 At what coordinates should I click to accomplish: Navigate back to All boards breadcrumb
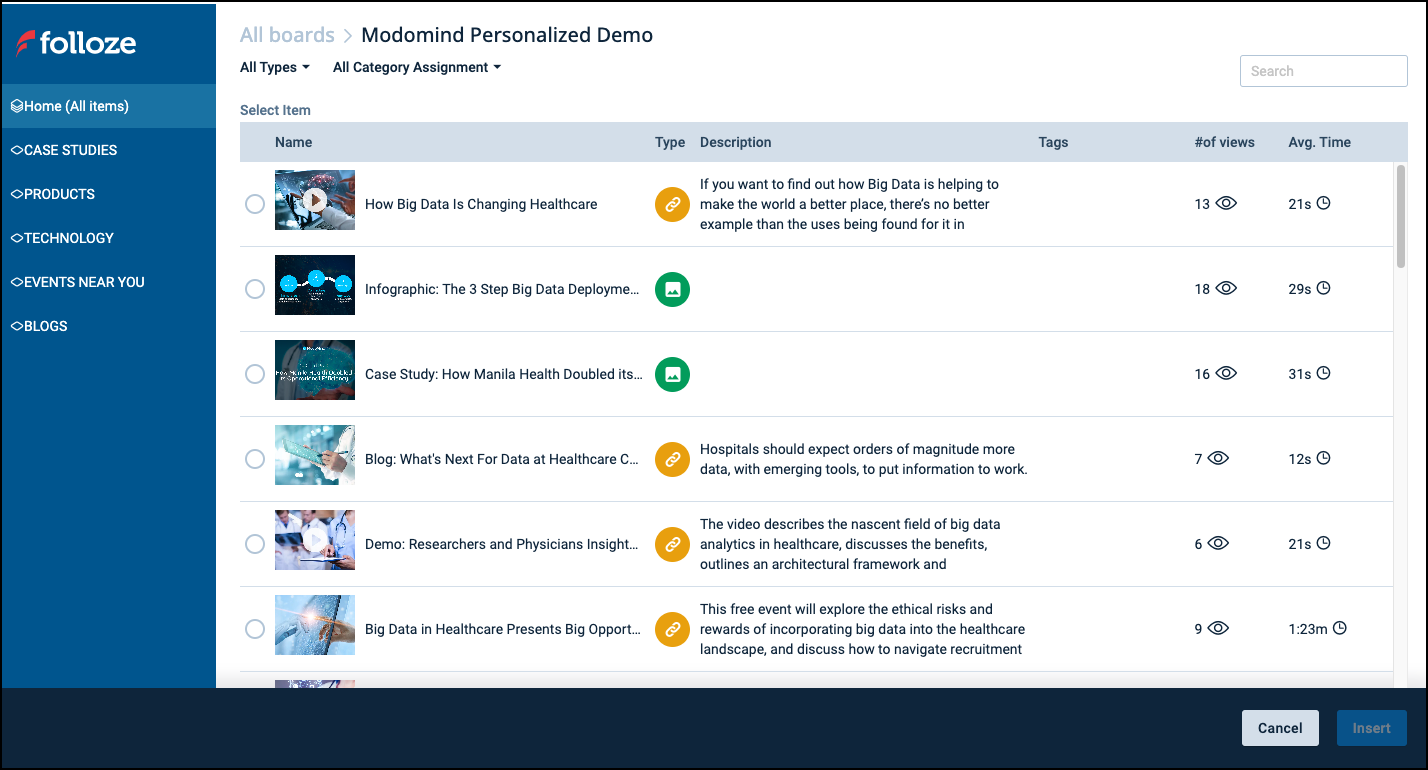click(287, 35)
